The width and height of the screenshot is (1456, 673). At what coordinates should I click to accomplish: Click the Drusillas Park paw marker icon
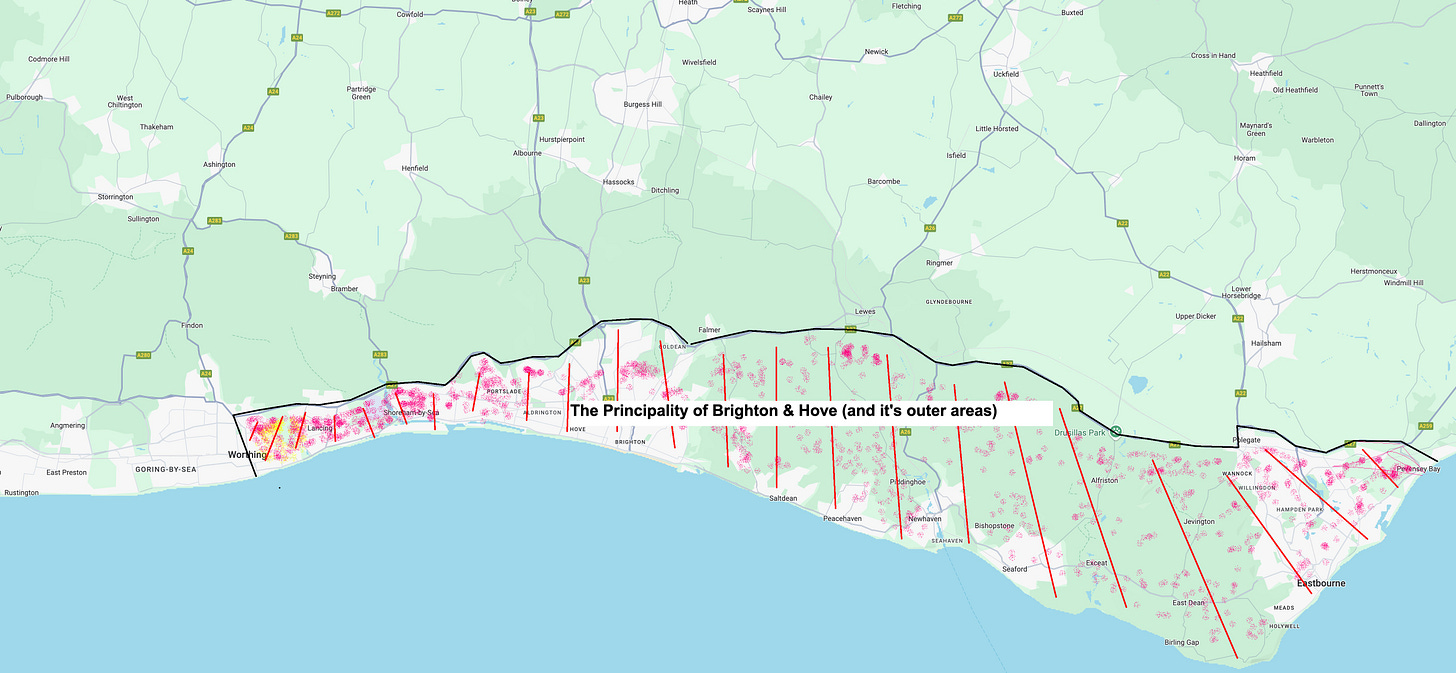tap(1116, 431)
